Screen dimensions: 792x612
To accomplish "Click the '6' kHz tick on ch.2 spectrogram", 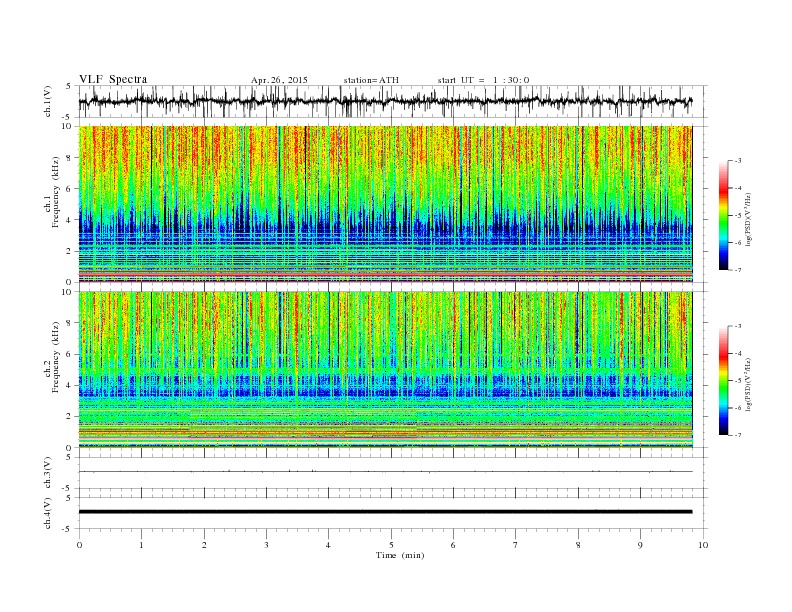I will pyautogui.click(x=70, y=354).
